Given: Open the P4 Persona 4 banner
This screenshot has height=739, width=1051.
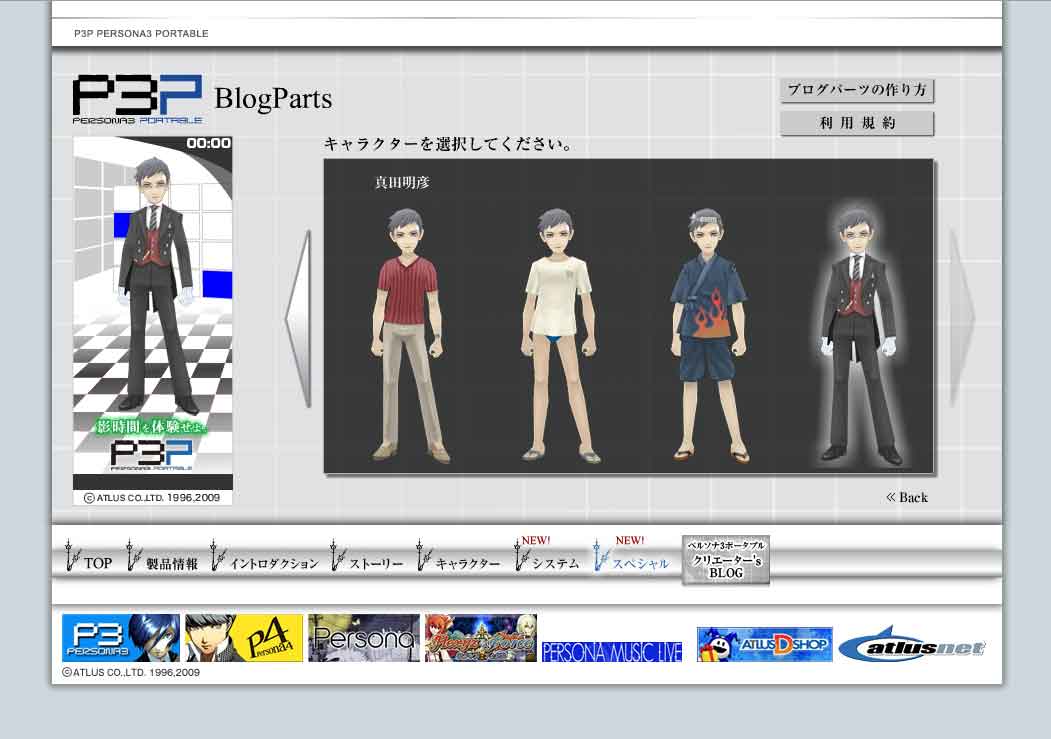Looking at the screenshot, I should coord(244,638).
